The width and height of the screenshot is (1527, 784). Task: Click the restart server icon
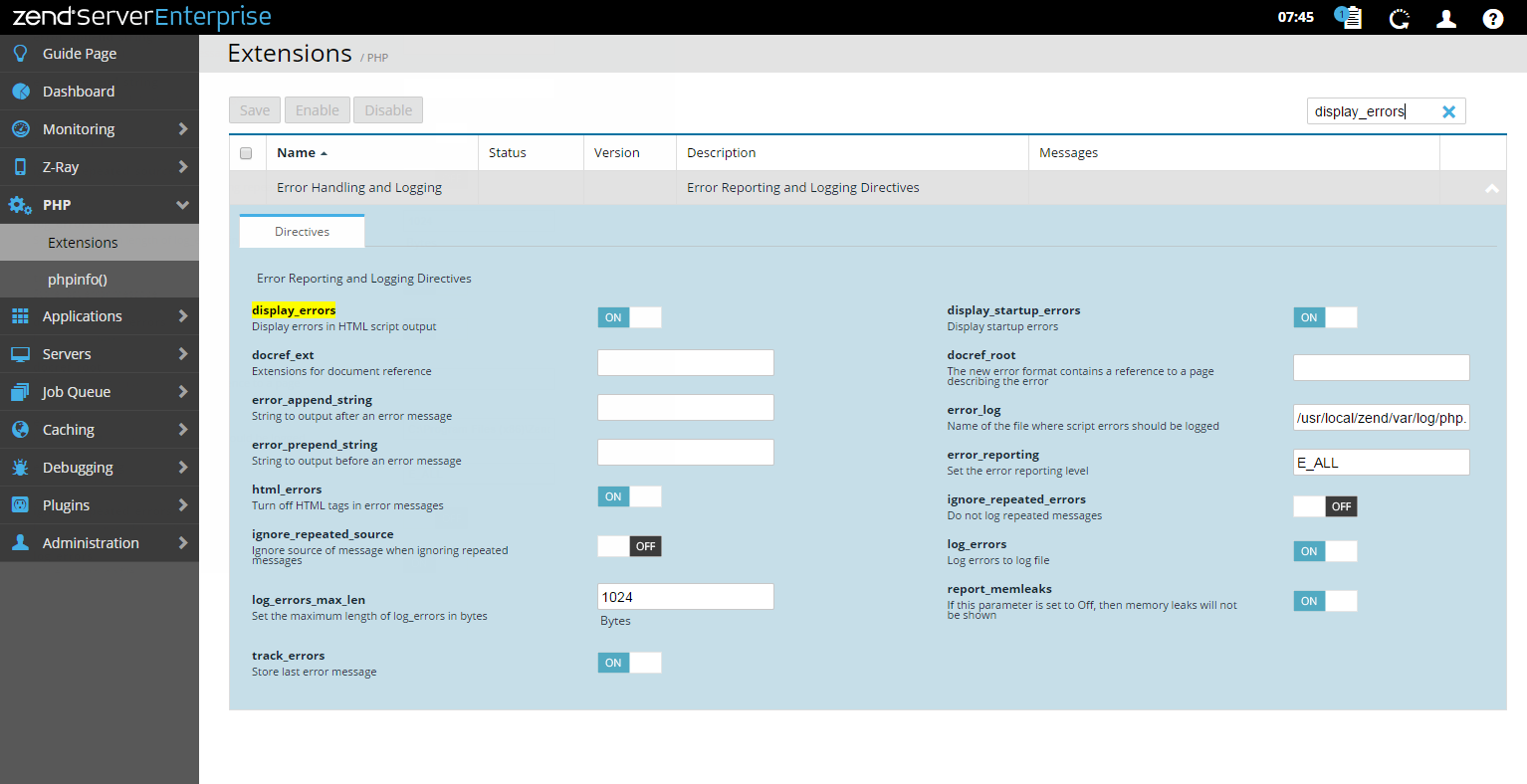(x=1400, y=18)
